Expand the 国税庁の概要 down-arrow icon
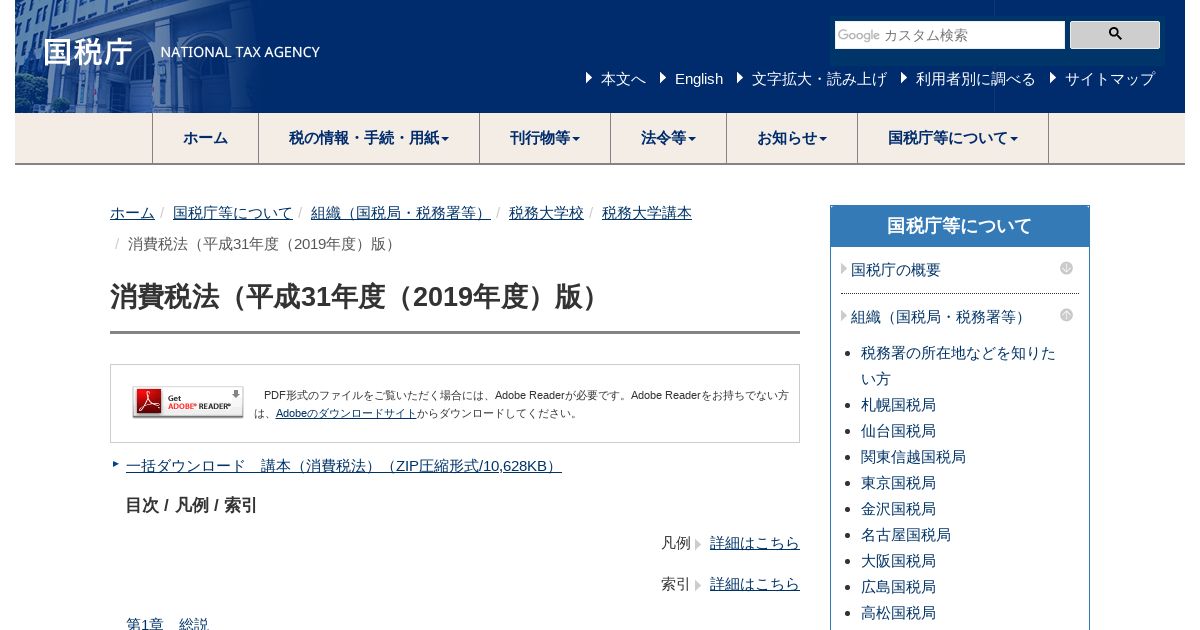This screenshot has height=630, width=1200. [x=1066, y=268]
